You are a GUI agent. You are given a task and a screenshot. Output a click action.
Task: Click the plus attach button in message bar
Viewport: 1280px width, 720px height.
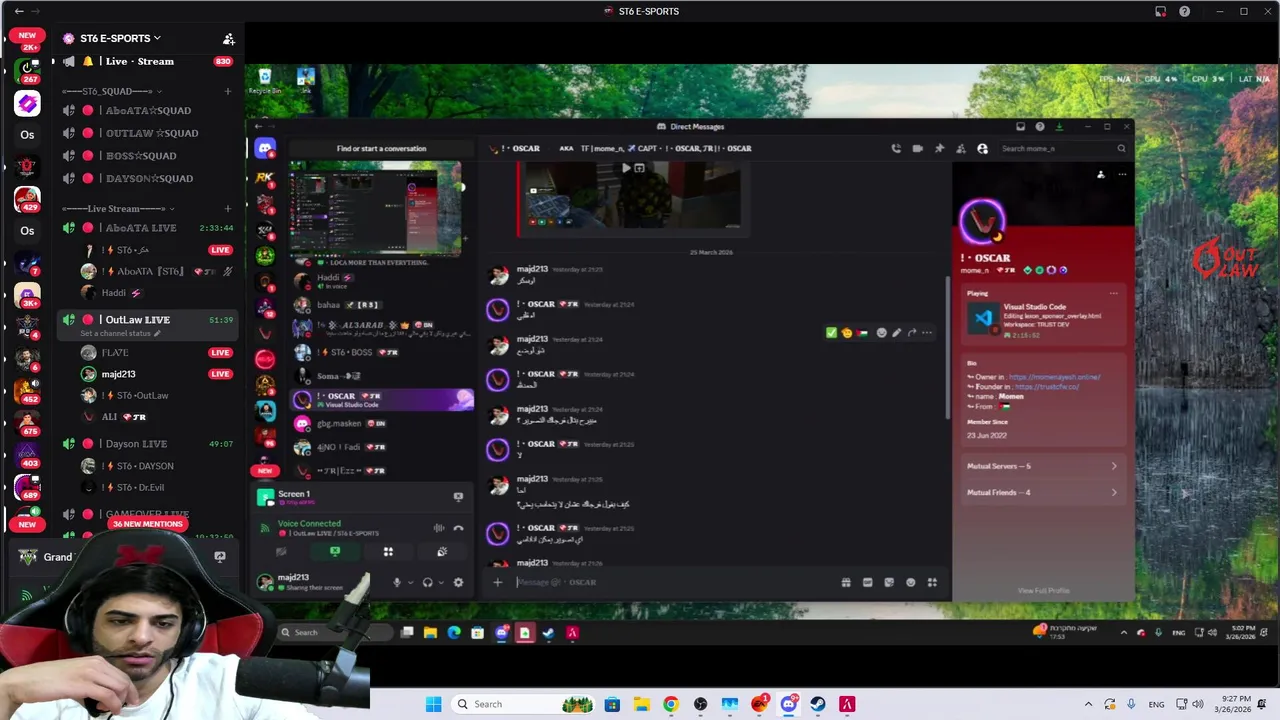coord(497,582)
